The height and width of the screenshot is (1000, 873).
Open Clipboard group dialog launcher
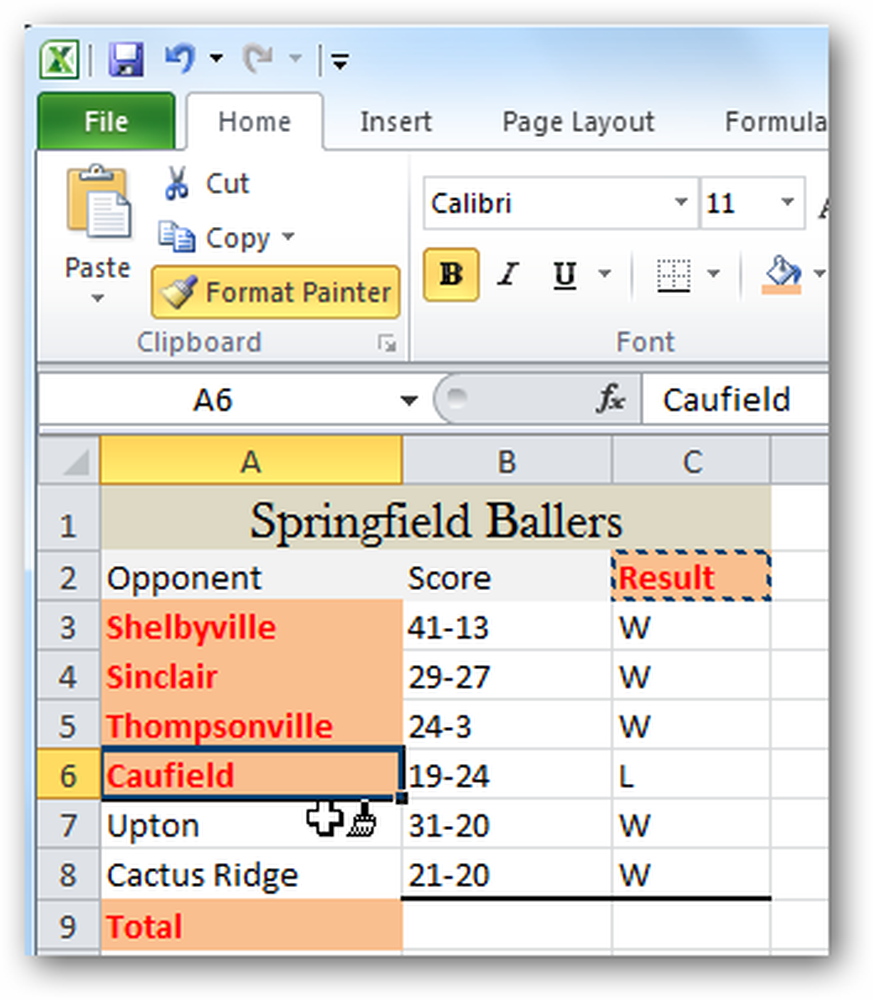tap(386, 344)
